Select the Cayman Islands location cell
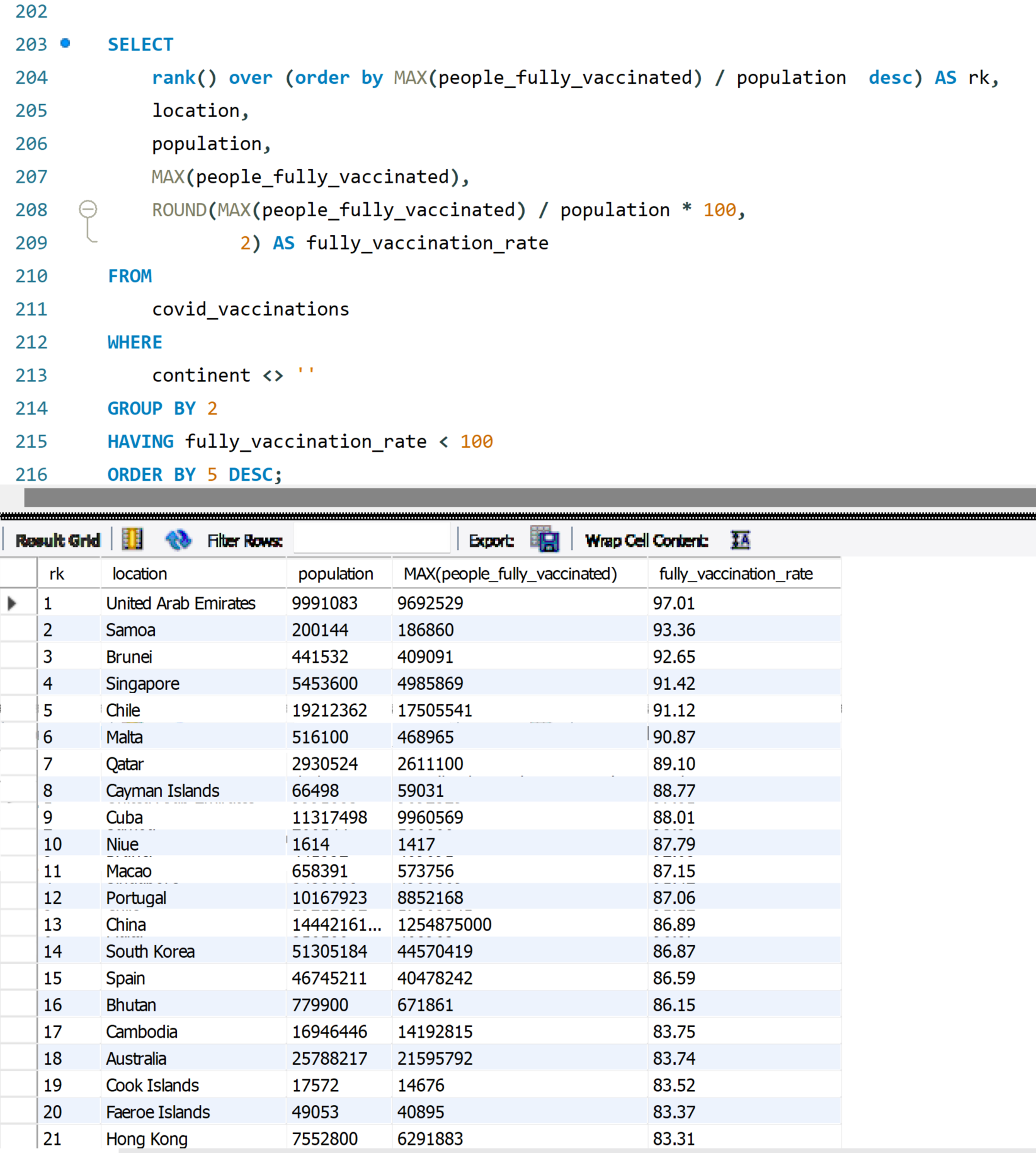The image size is (1036, 1153). point(162,791)
